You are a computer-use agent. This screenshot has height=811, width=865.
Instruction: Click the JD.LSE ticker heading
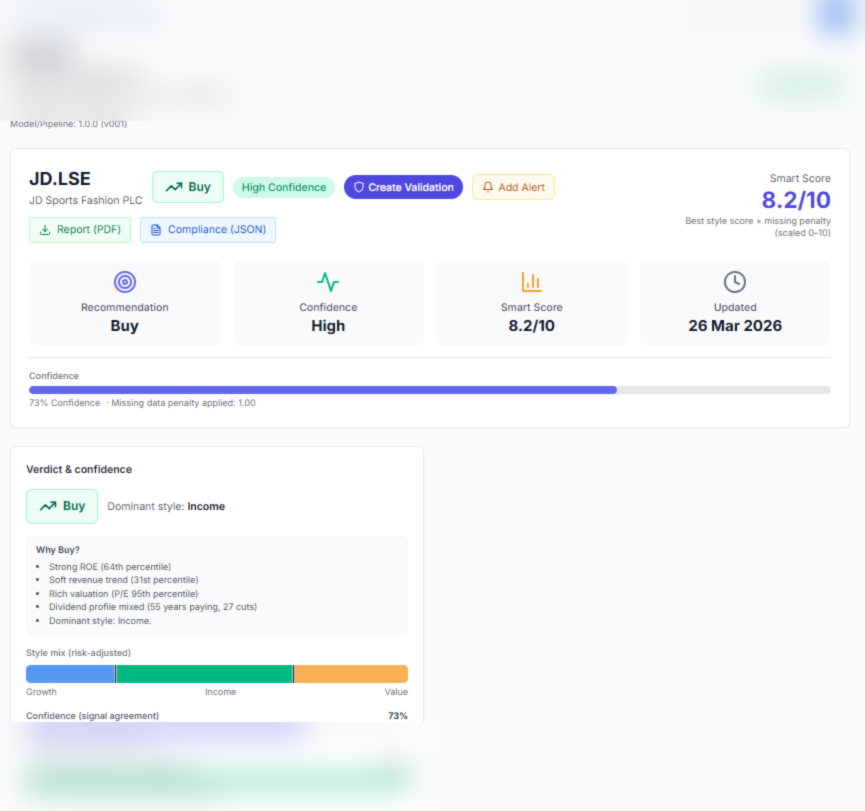60,179
